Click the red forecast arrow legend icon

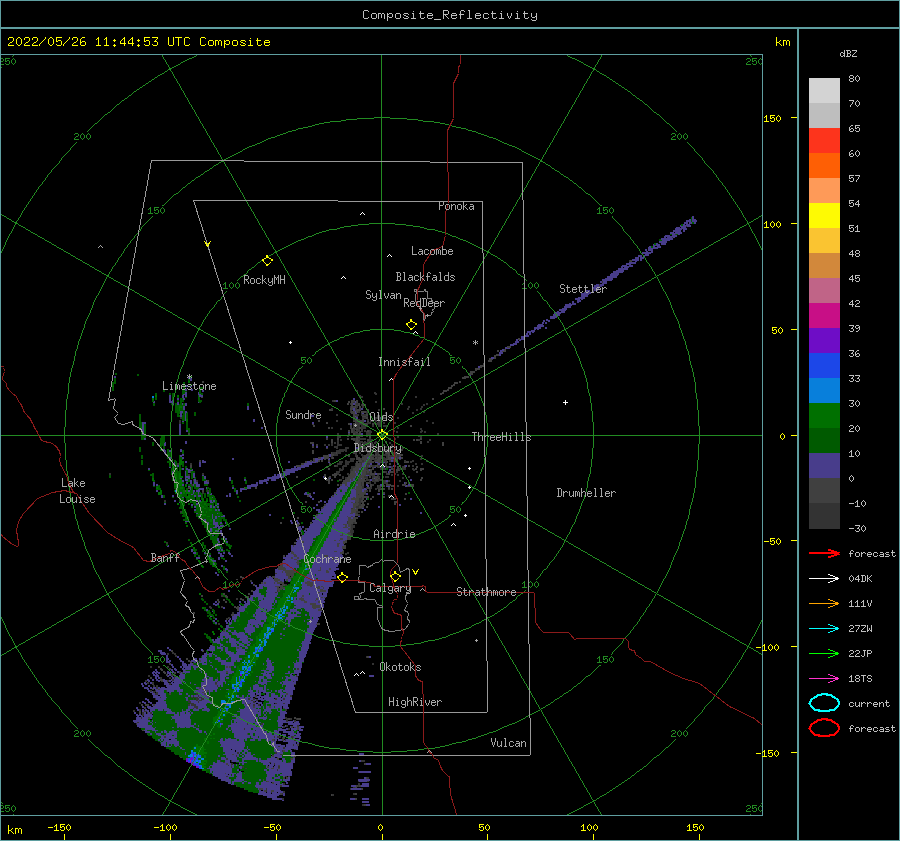[x=824, y=553]
